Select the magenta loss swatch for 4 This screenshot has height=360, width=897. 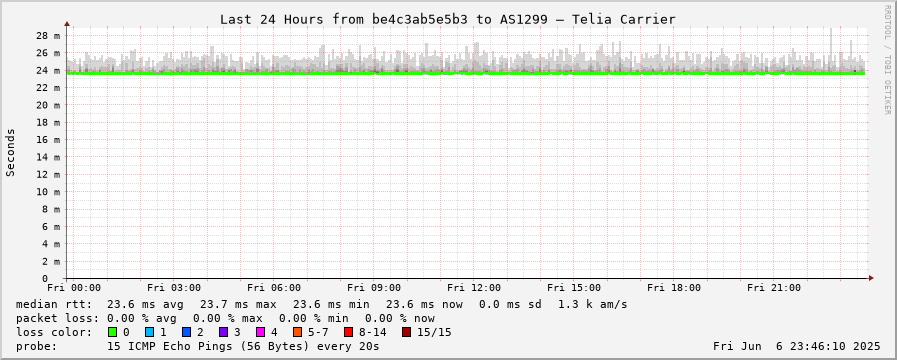coord(260,332)
